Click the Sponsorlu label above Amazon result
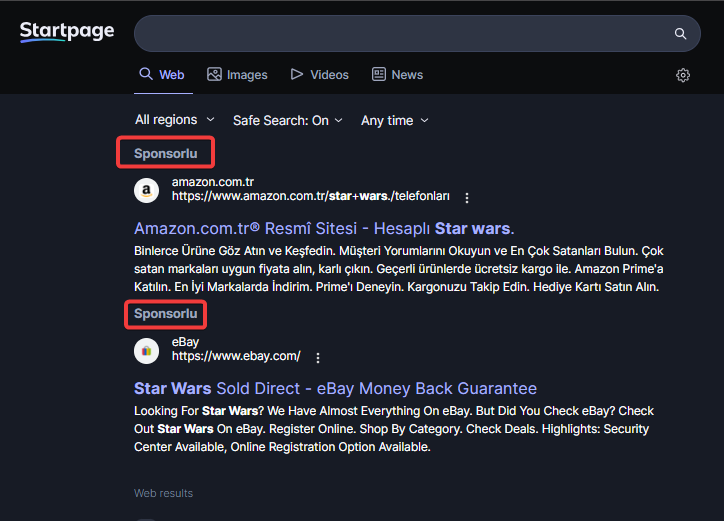 point(165,153)
